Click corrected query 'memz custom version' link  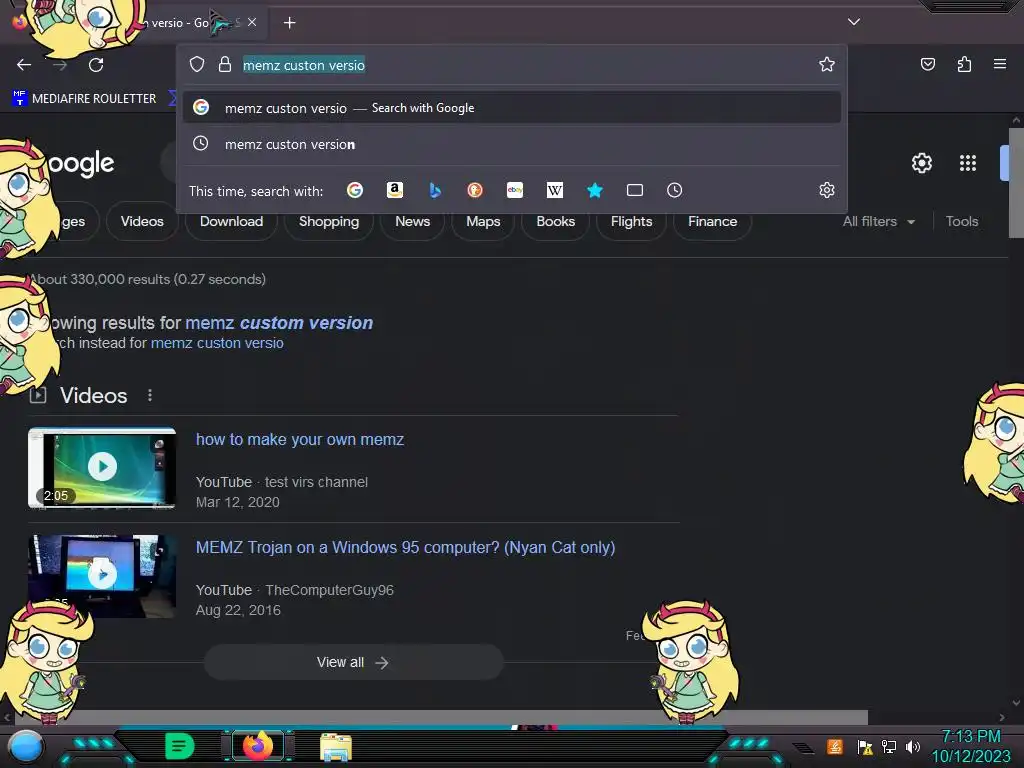[x=279, y=323]
